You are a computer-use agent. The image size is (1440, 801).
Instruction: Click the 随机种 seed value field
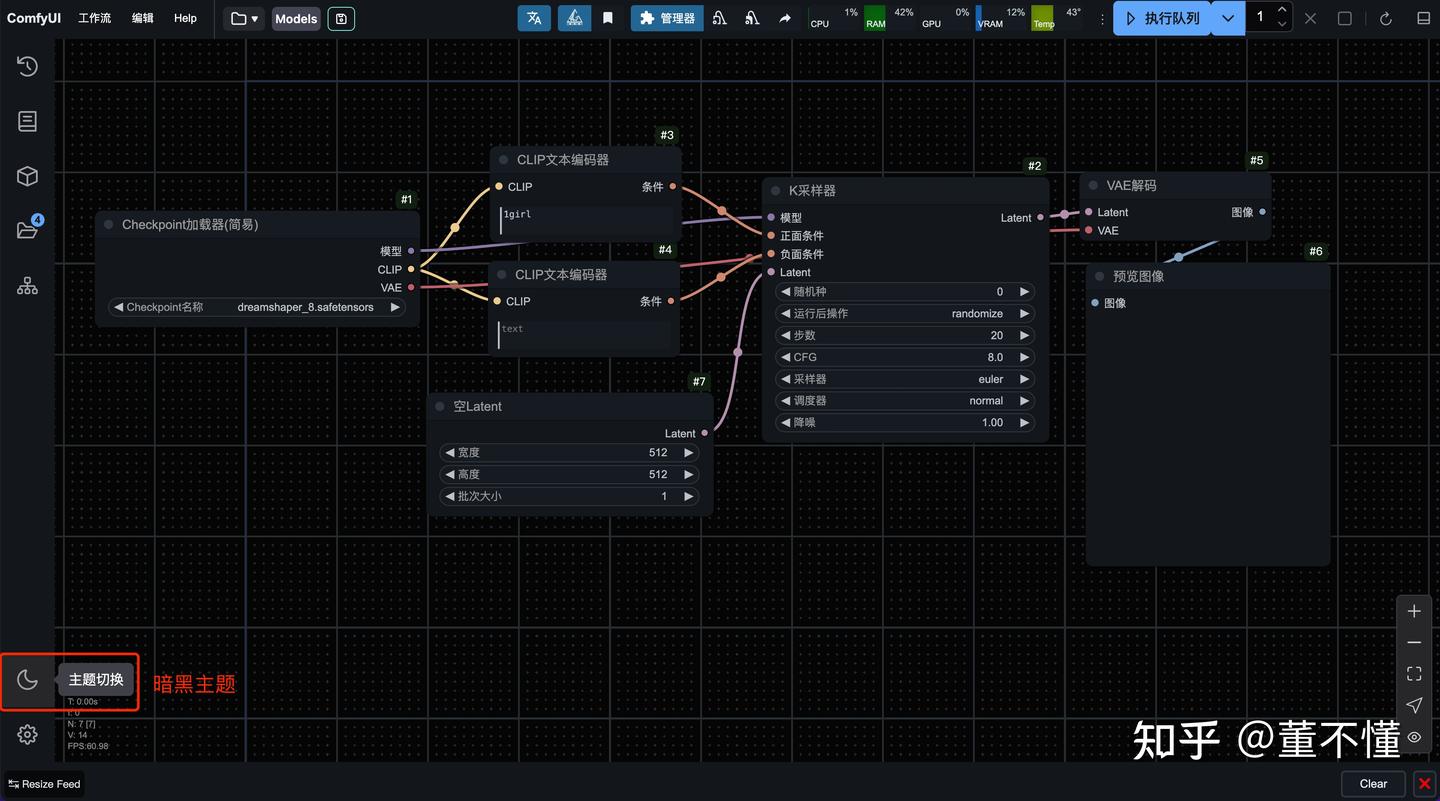(905, 292)
